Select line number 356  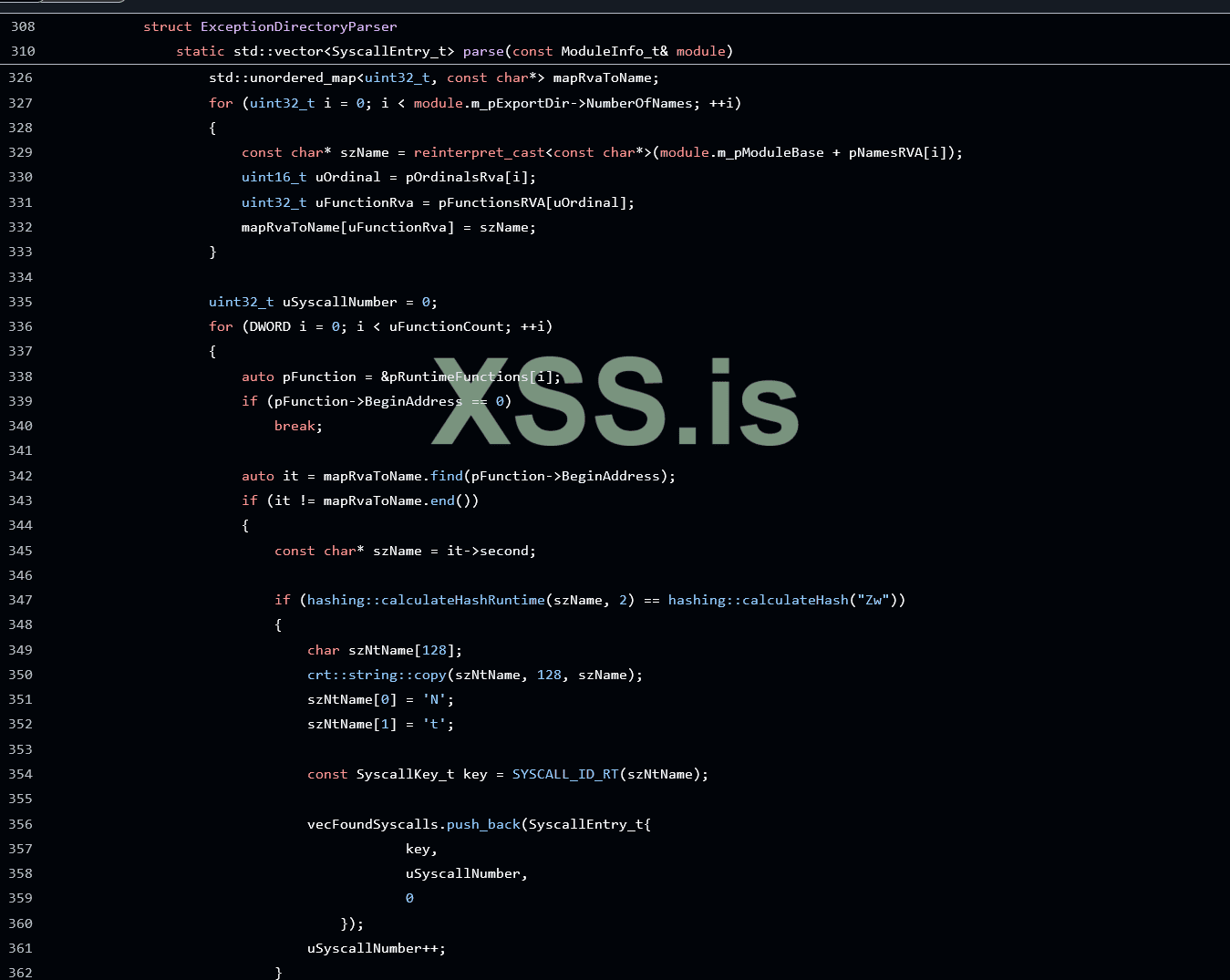pyautogui.click(x=20, y=824)
